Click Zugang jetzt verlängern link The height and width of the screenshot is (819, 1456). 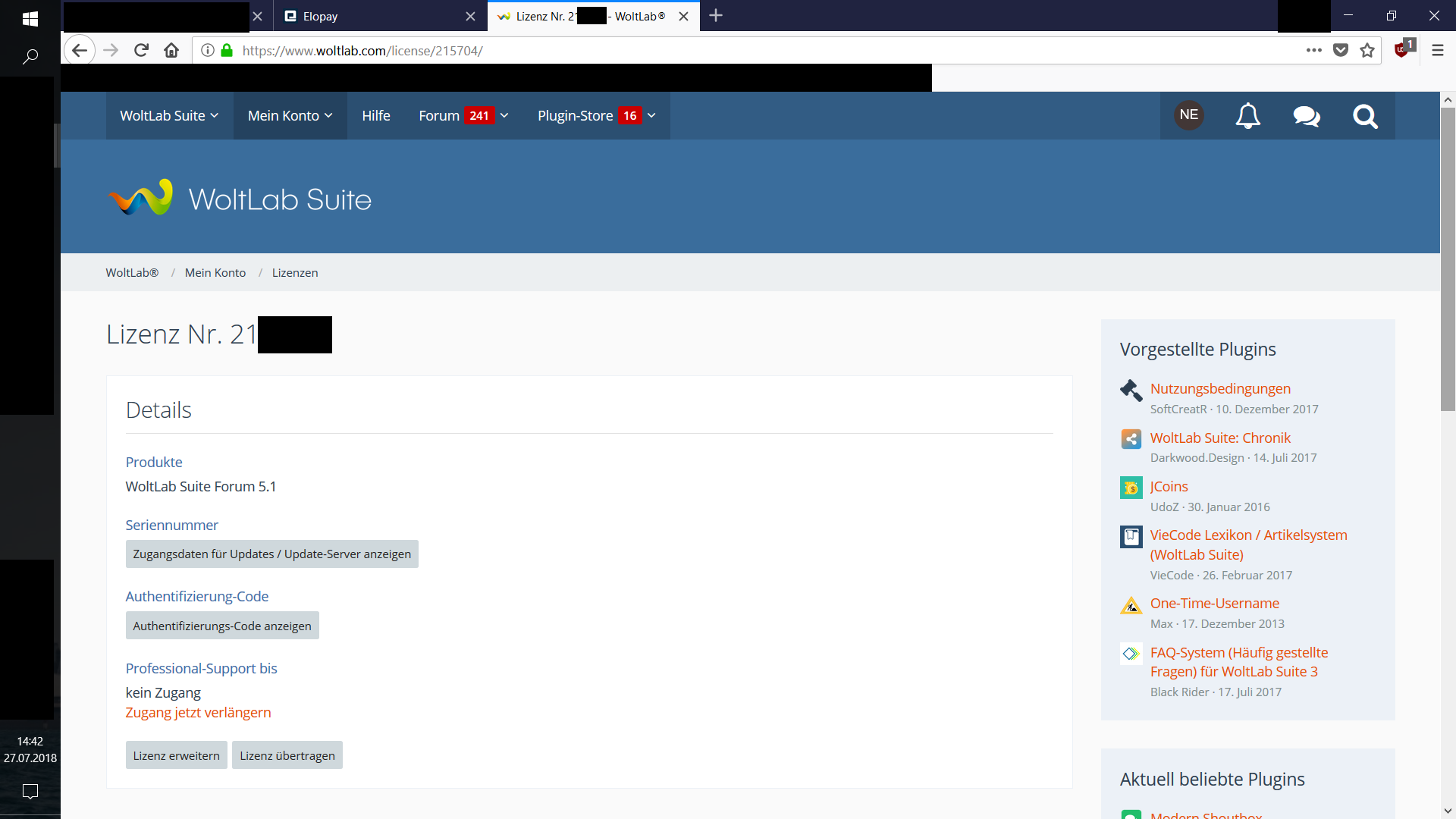click(x=198, y=713)
